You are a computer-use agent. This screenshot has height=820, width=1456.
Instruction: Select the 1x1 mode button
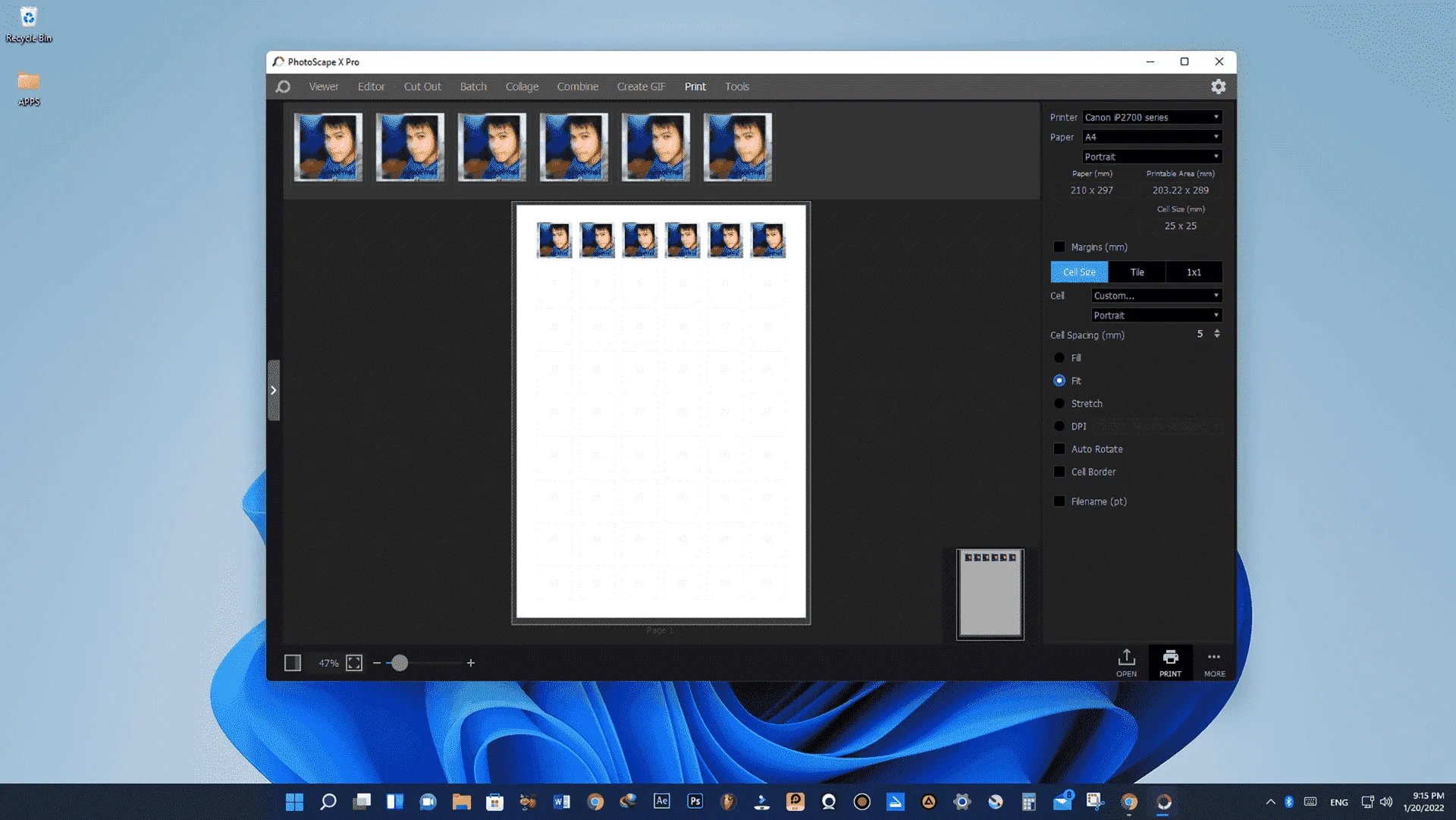click(x=1194, y=272)
